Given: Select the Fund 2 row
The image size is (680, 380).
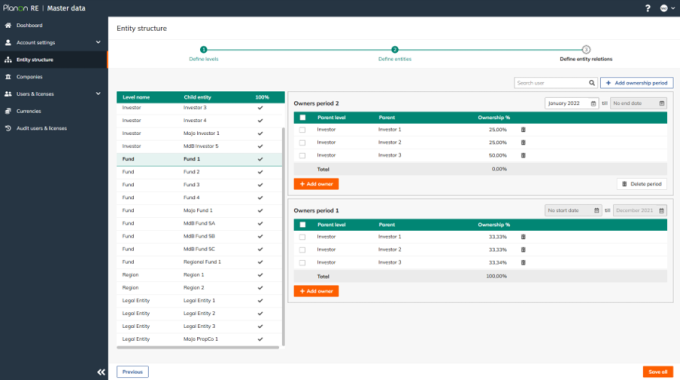Looking at the screenshot, I should [199, 172].
